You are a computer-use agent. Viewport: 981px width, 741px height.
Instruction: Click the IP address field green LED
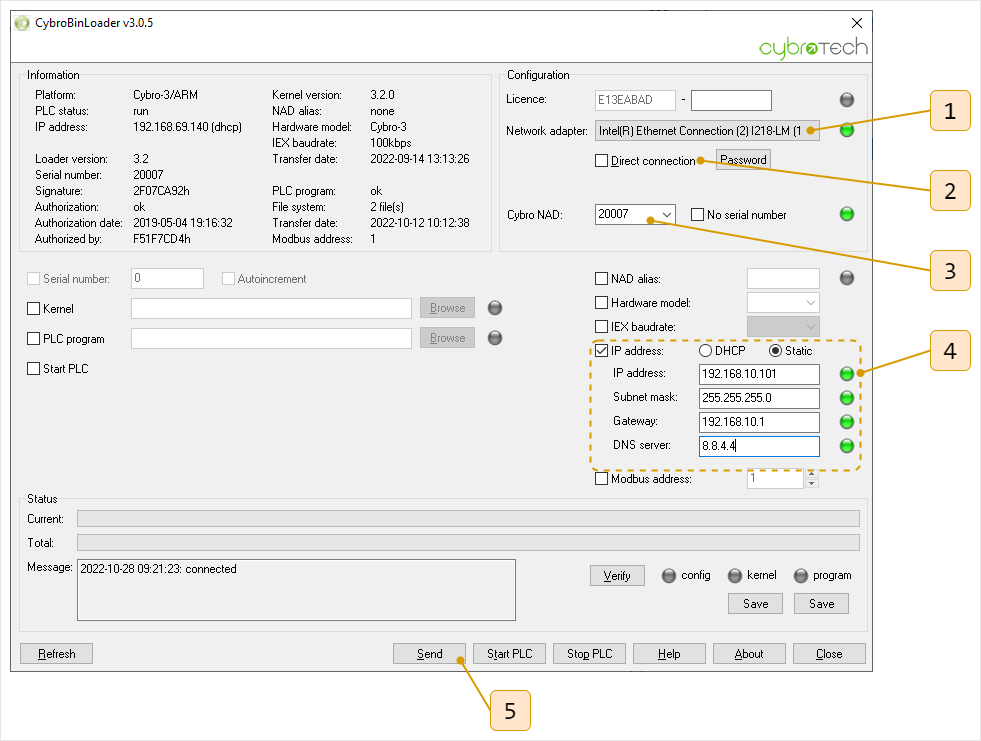846,374
